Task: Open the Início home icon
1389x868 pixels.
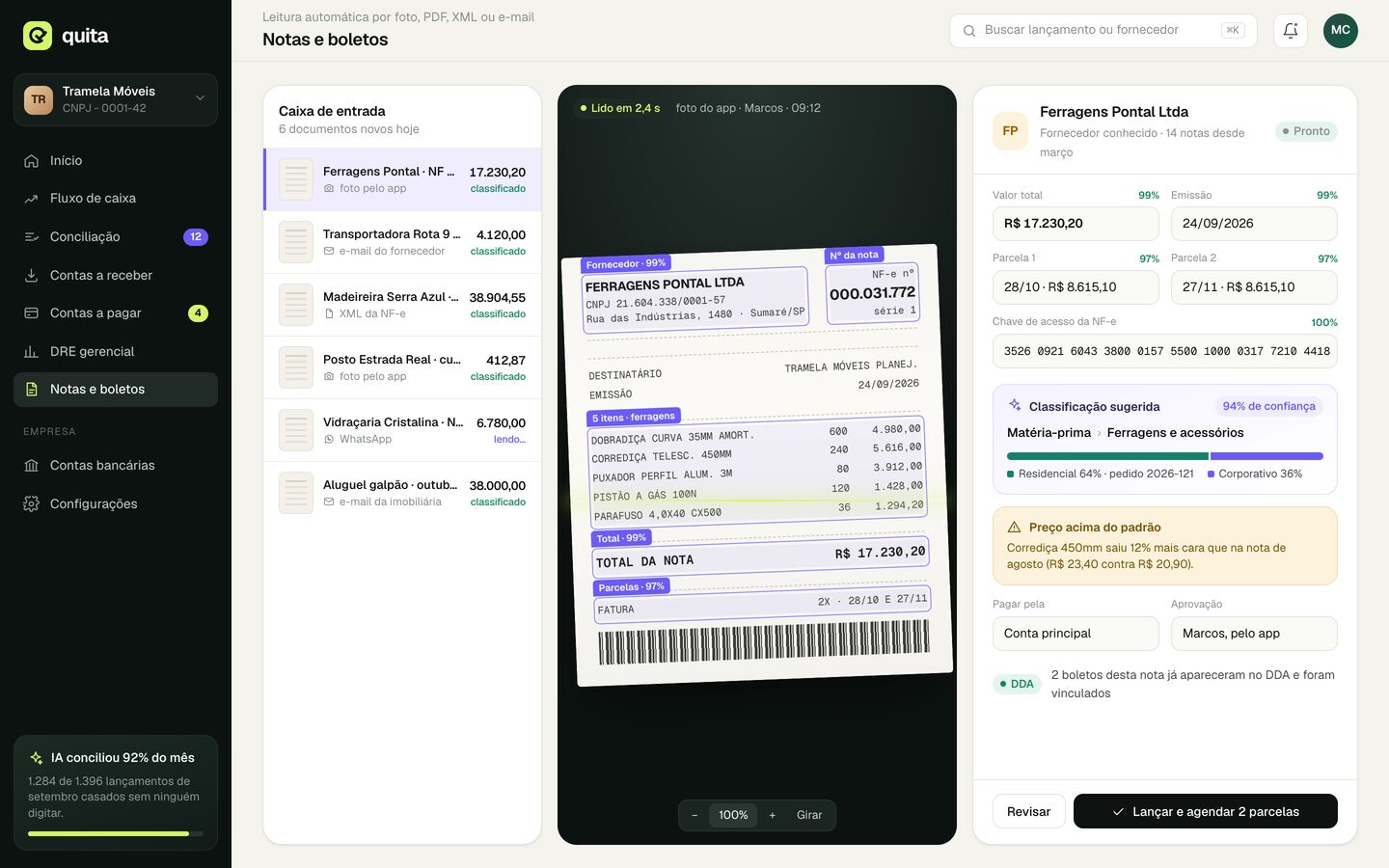Action: pyautogui.click(x=32, y=161)
